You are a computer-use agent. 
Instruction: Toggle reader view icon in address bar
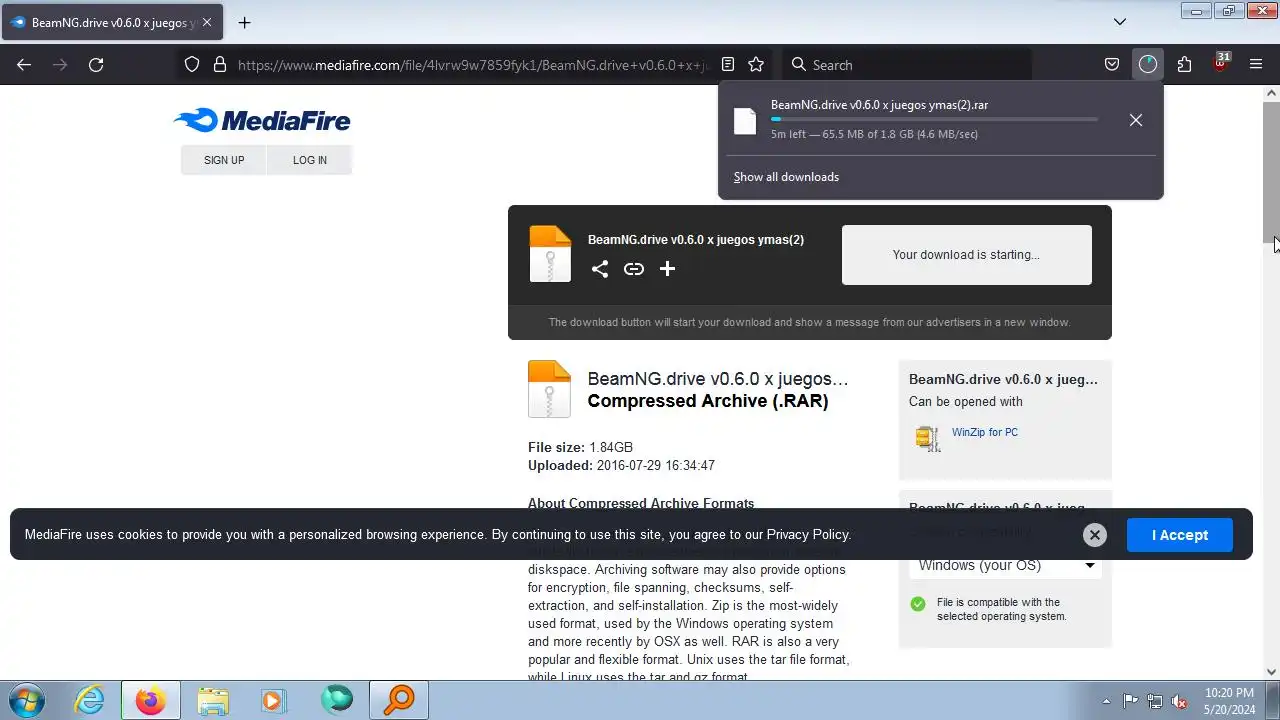pyautogui.click(x=728, y=64)
